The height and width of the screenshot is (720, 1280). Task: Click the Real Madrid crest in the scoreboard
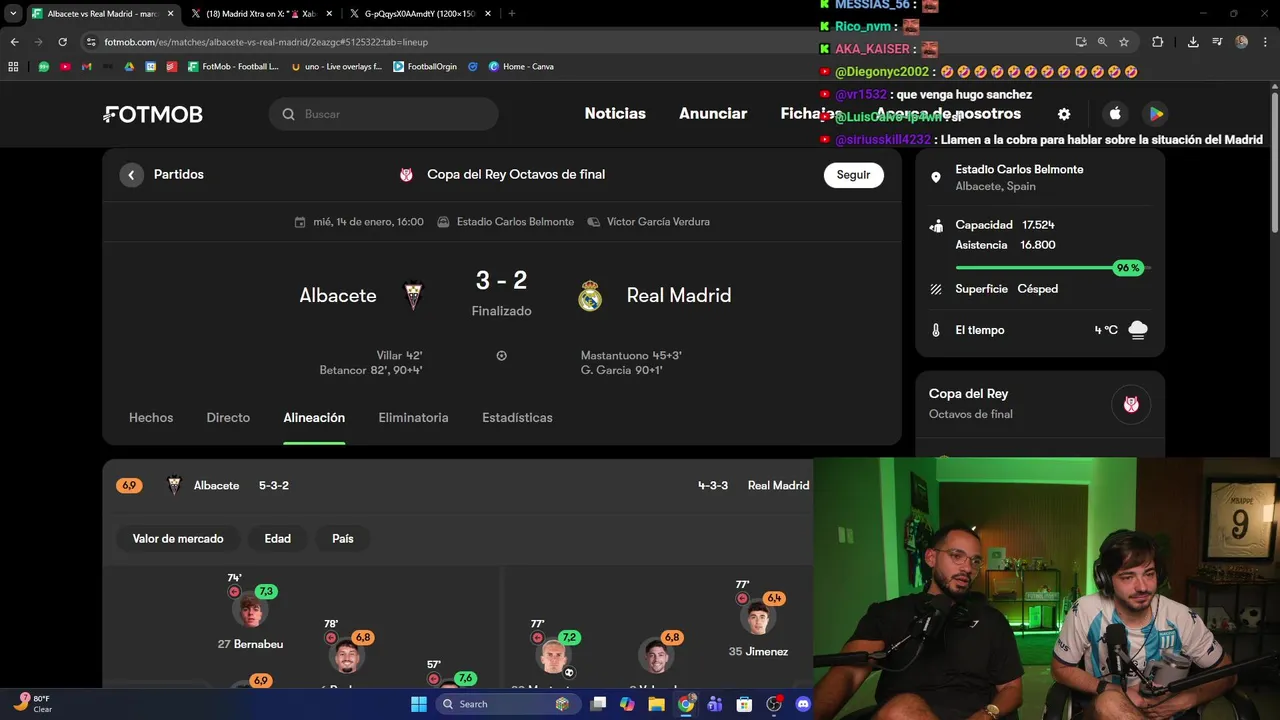click(x=590, y=296)
